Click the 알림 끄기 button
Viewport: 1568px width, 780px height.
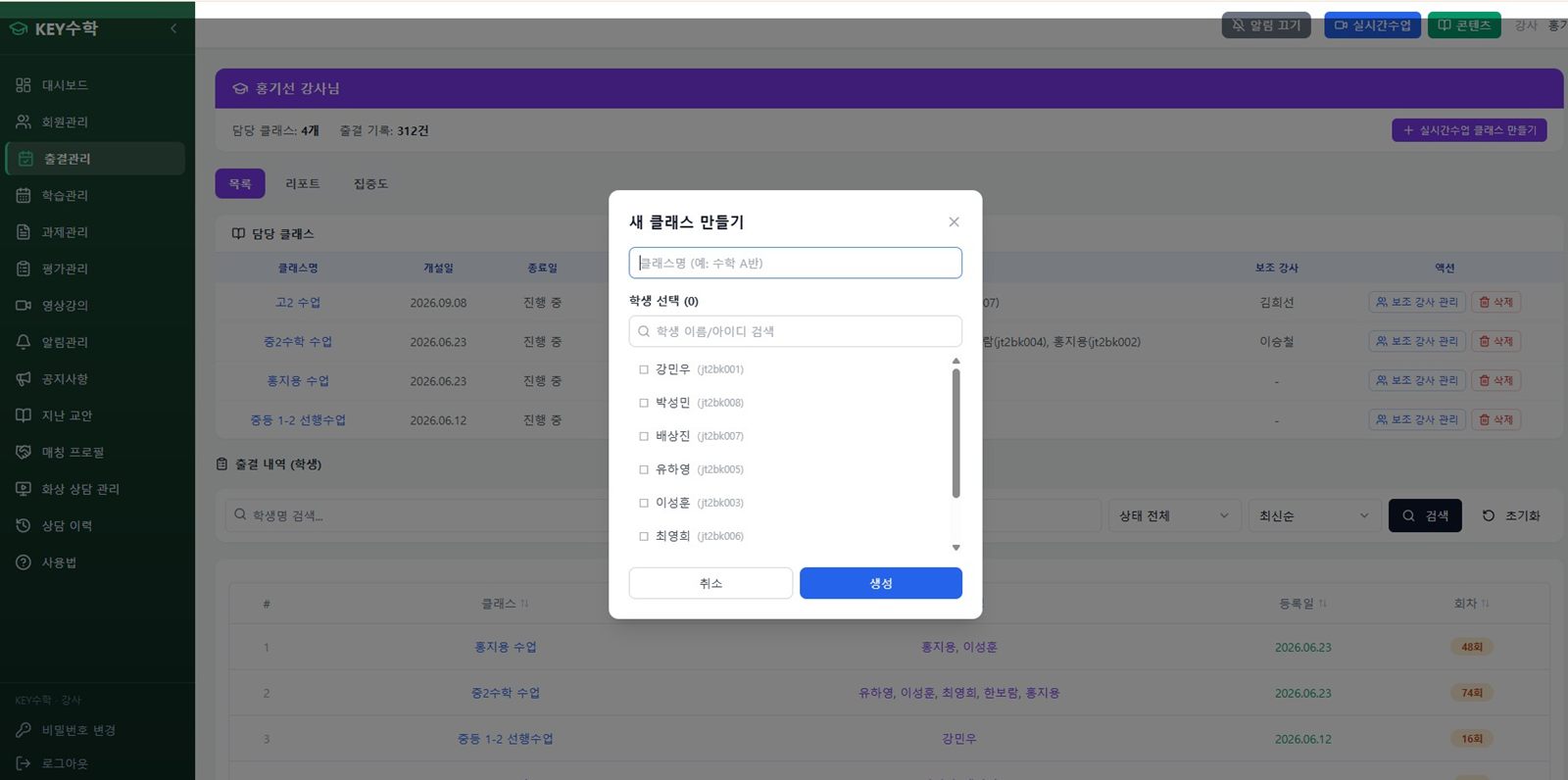[x=1266, y=25]
